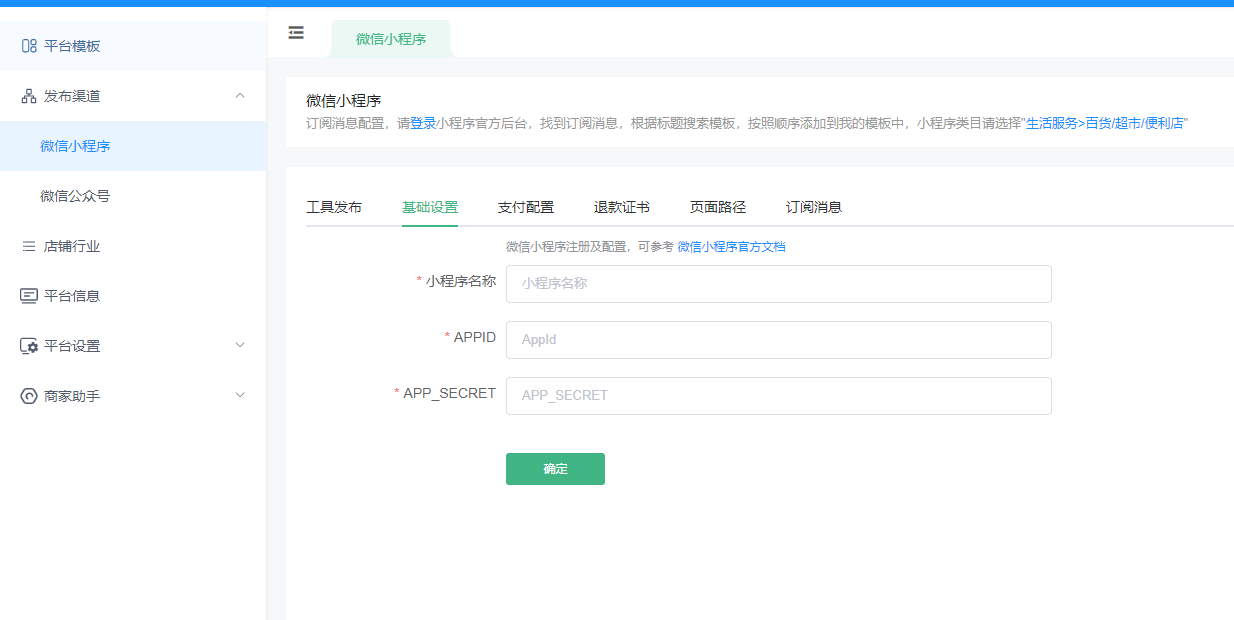This screenshot has width=1234, height=620.
Task: Switch to the 页面路径 tab
Action: click(718, 207)
